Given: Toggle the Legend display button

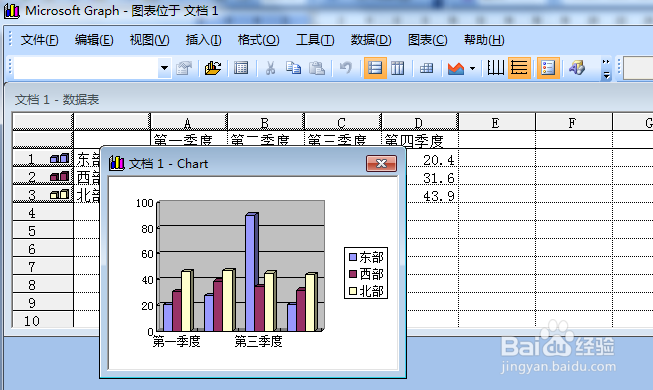Looking at the screenshot, I should (548, 68).
